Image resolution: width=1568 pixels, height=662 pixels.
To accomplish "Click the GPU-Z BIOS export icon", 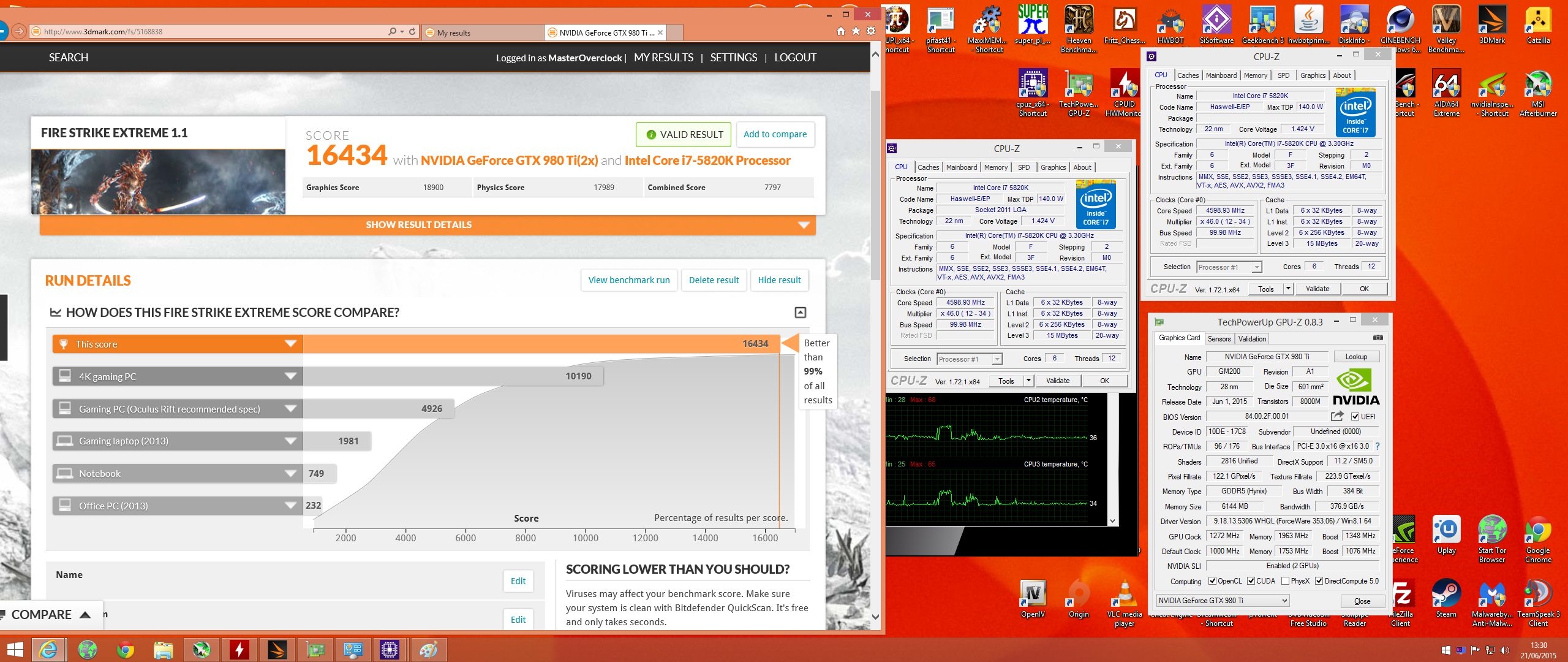I will pyautogui.click(x=1337, y=416).
